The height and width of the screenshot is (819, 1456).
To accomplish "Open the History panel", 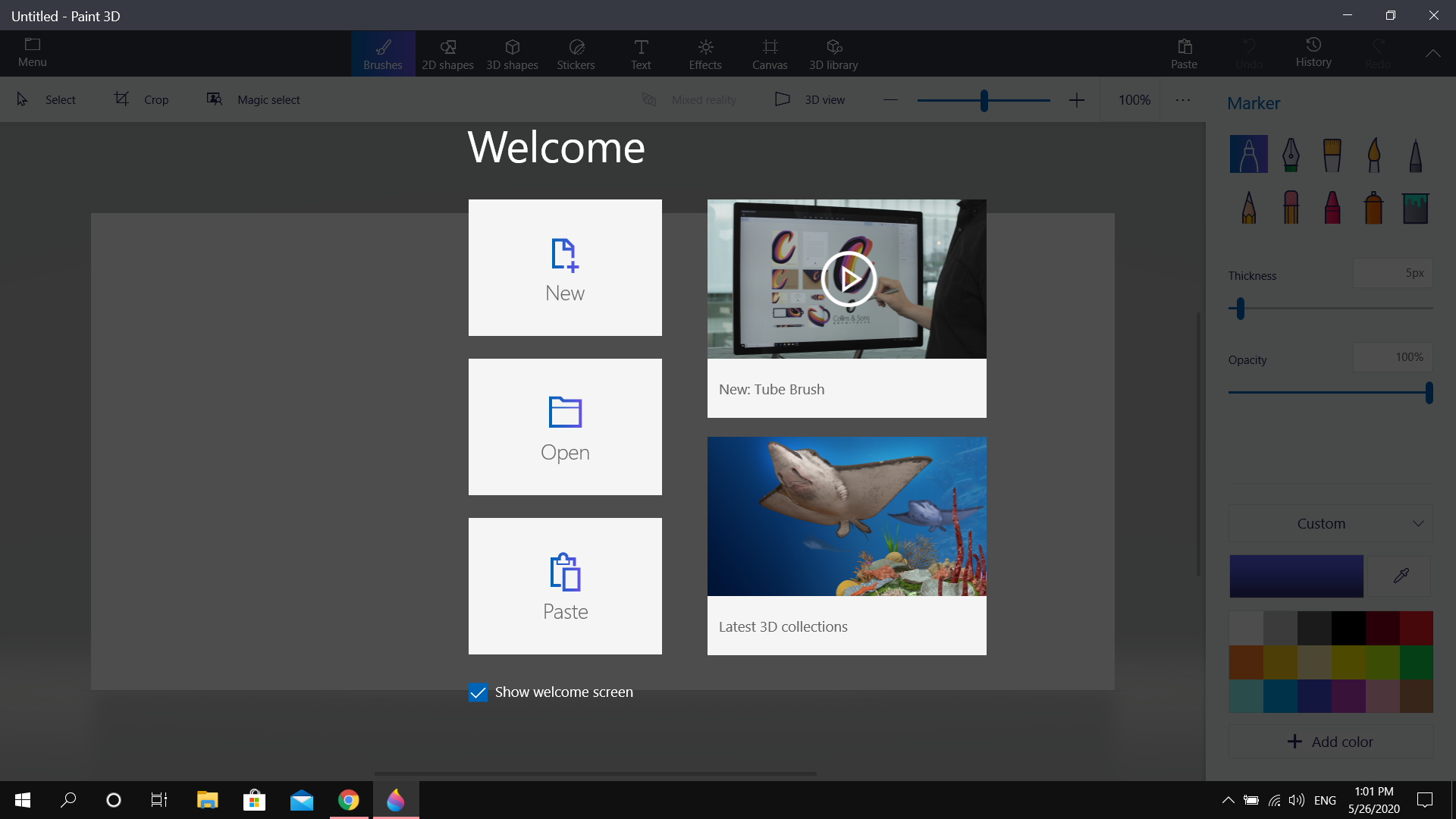I will tap(1313, 52).
